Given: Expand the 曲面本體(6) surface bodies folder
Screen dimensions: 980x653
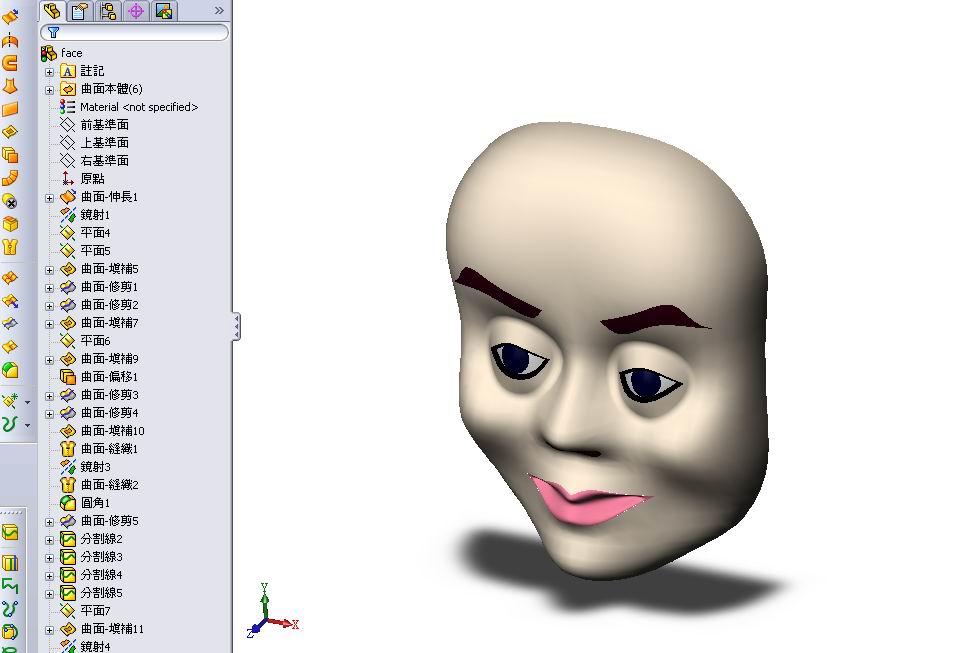Looking at the screenshot, I should tap(50, 89).
